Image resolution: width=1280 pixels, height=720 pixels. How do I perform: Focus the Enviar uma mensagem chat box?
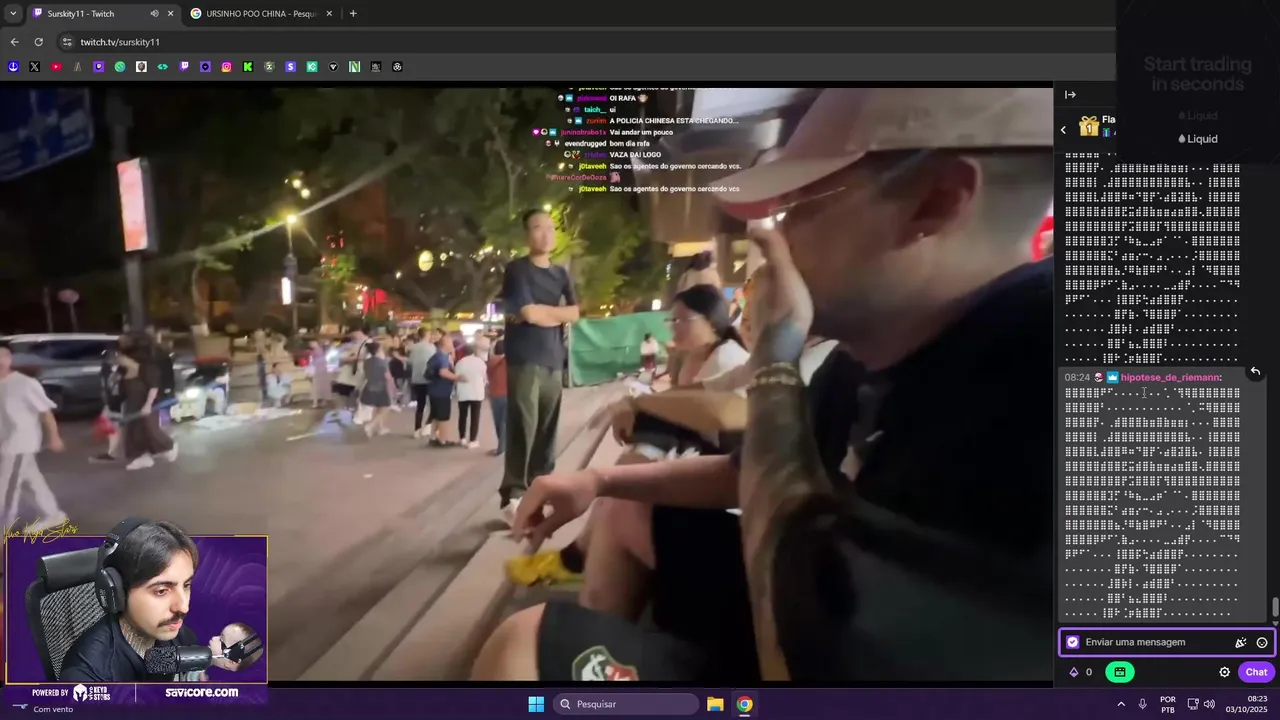[x=1155, y=643]
